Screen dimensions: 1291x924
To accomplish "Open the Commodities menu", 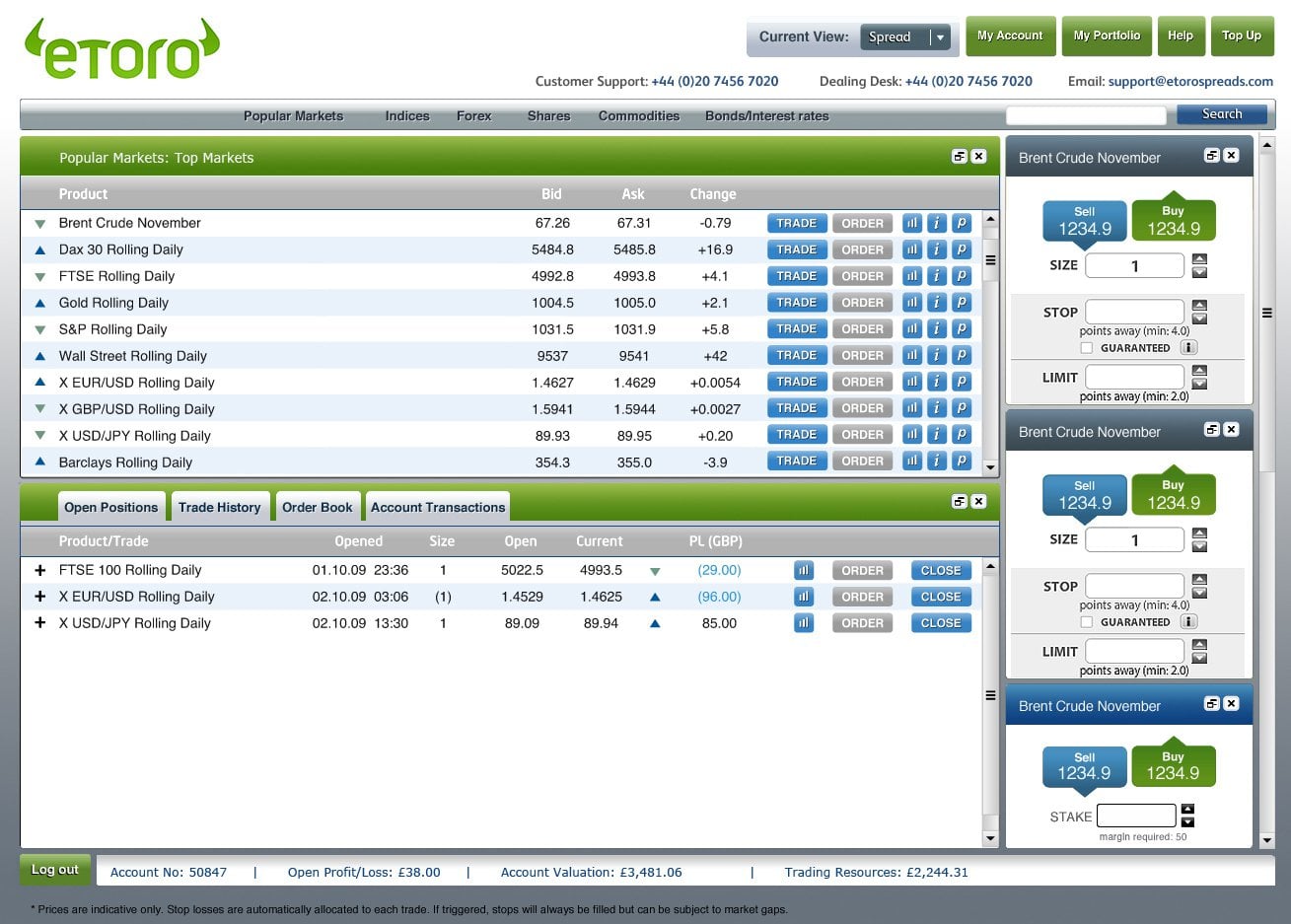I will tap(639, 115).
